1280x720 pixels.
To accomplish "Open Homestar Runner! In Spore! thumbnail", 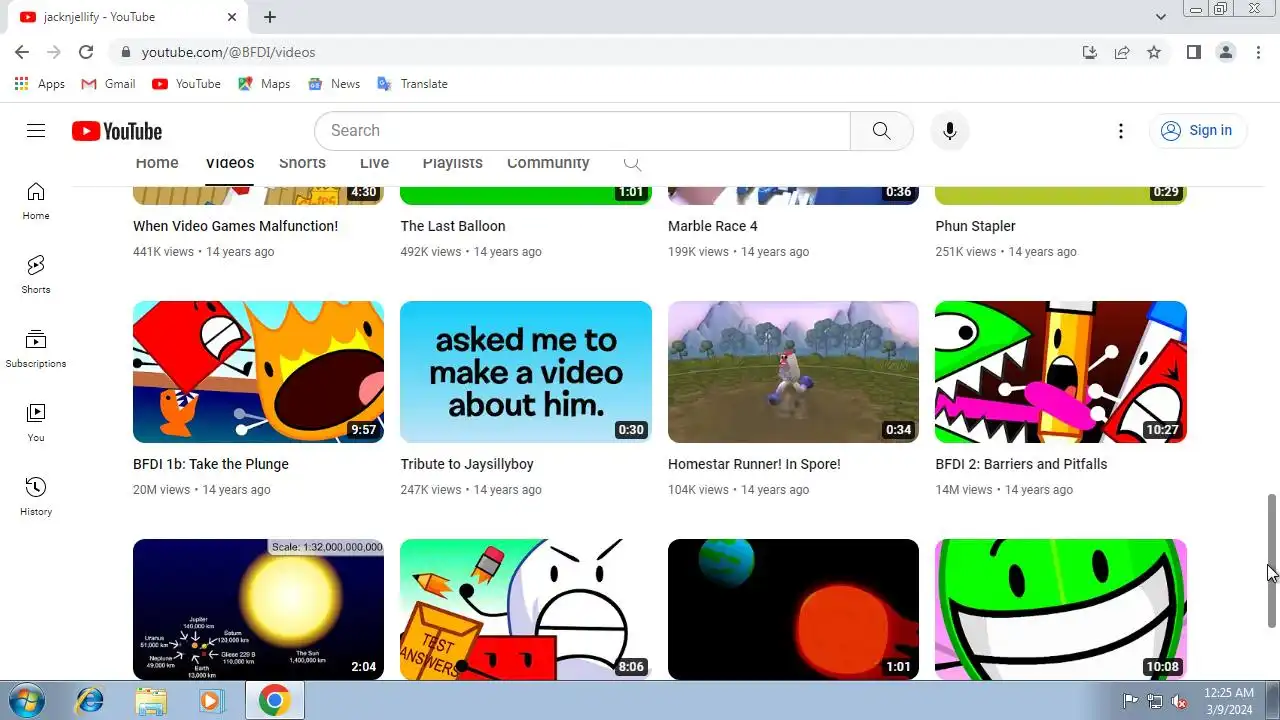I will [793, 372].
